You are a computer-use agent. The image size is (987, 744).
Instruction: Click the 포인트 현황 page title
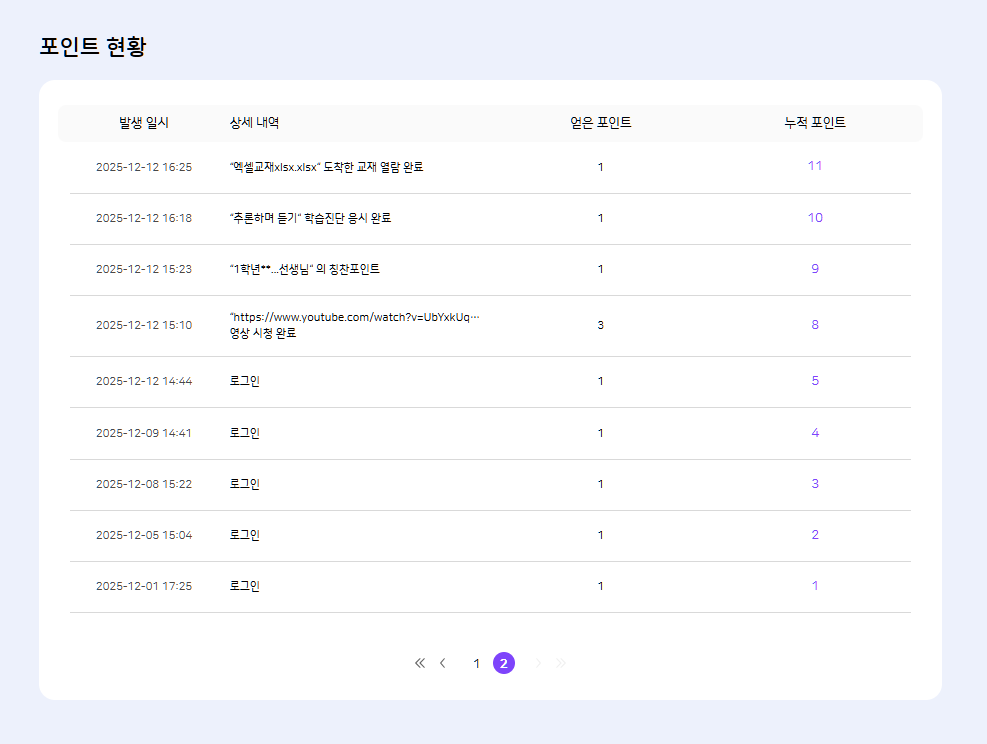93,47
